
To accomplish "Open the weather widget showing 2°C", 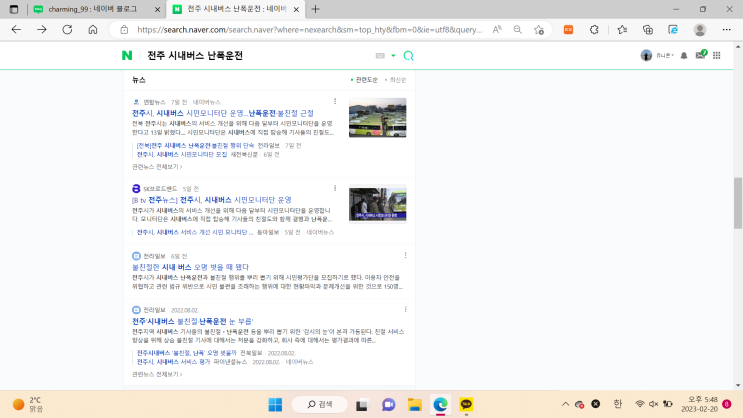I will coord(27,404).
